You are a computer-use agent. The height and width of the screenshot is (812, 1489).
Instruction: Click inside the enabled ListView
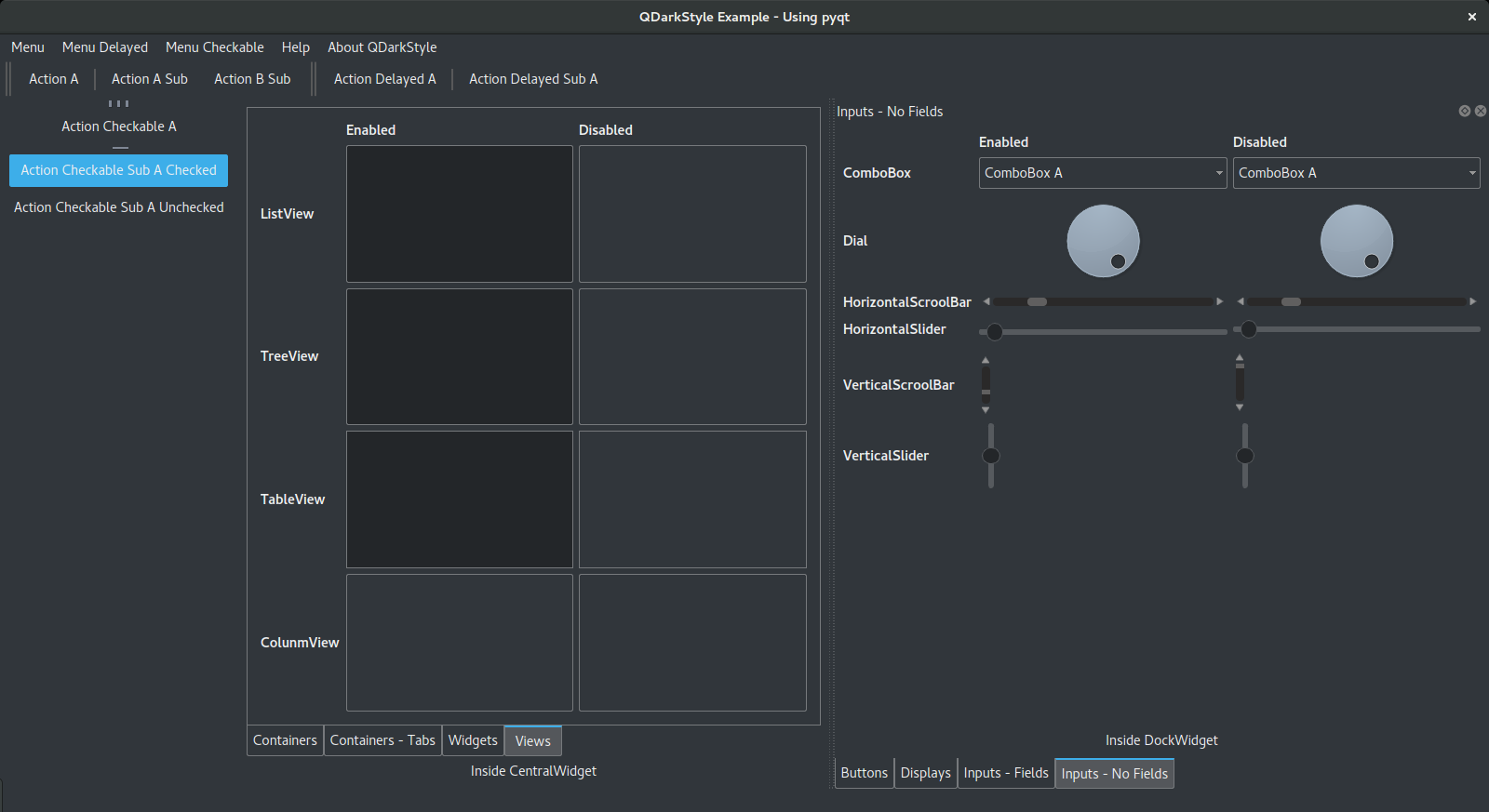pyautogui.click(x=460, y=214)
